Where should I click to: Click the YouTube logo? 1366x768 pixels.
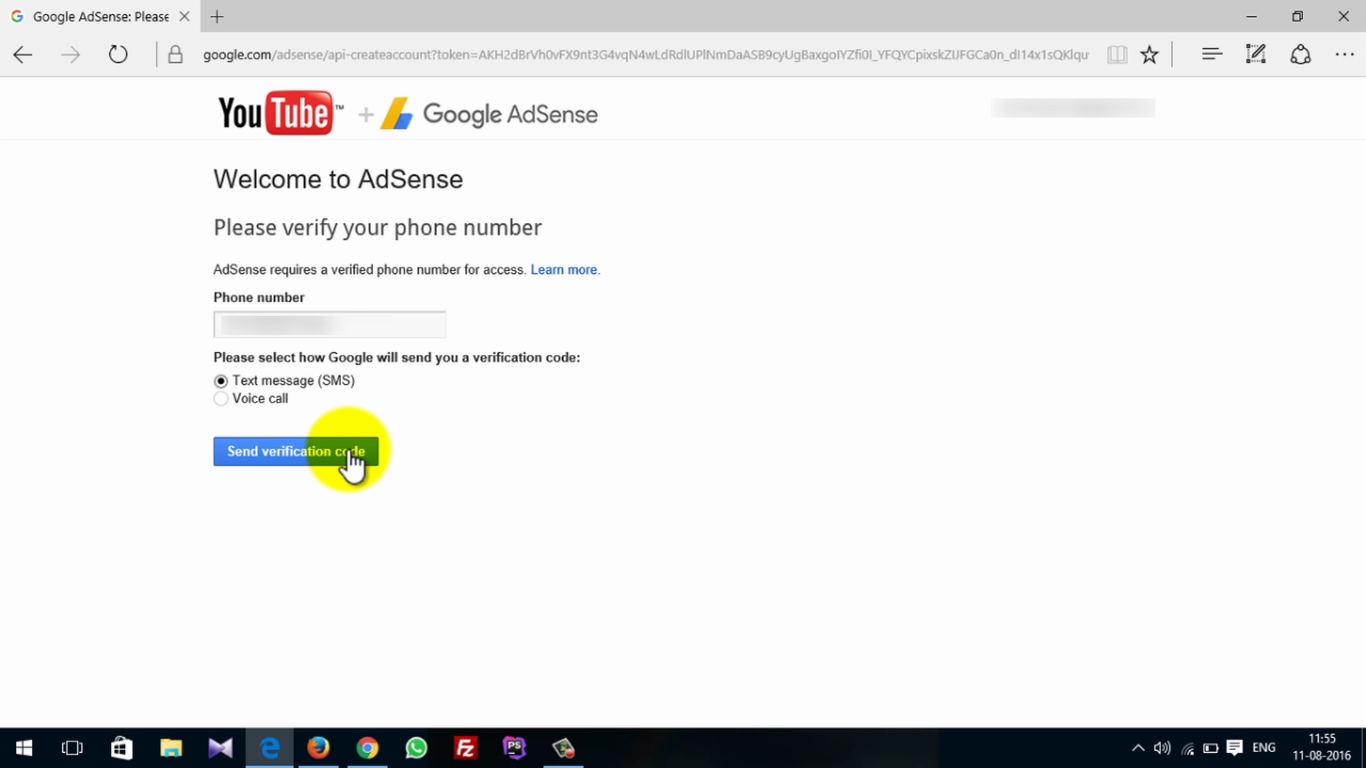[x=280, y=114]
